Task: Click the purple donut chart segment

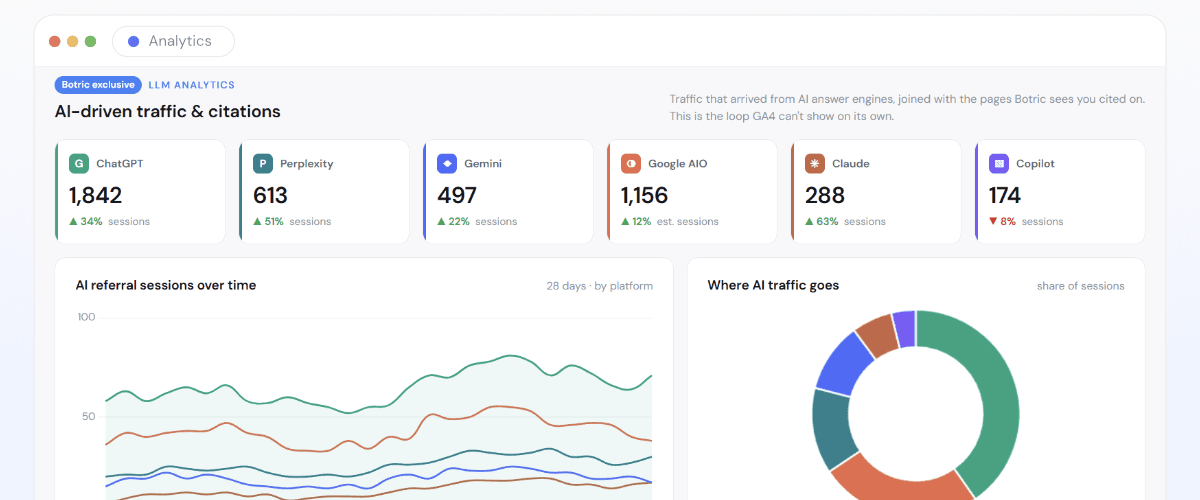Action: pos(904,328)
